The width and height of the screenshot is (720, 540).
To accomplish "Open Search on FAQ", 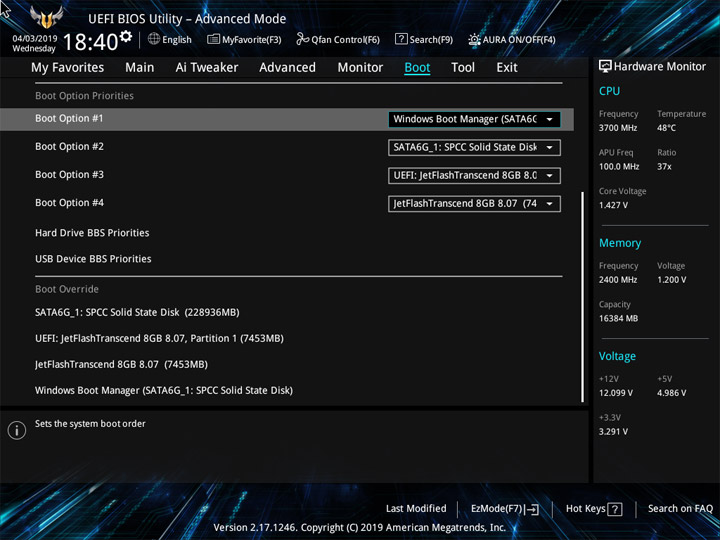I will click(680, 509).
